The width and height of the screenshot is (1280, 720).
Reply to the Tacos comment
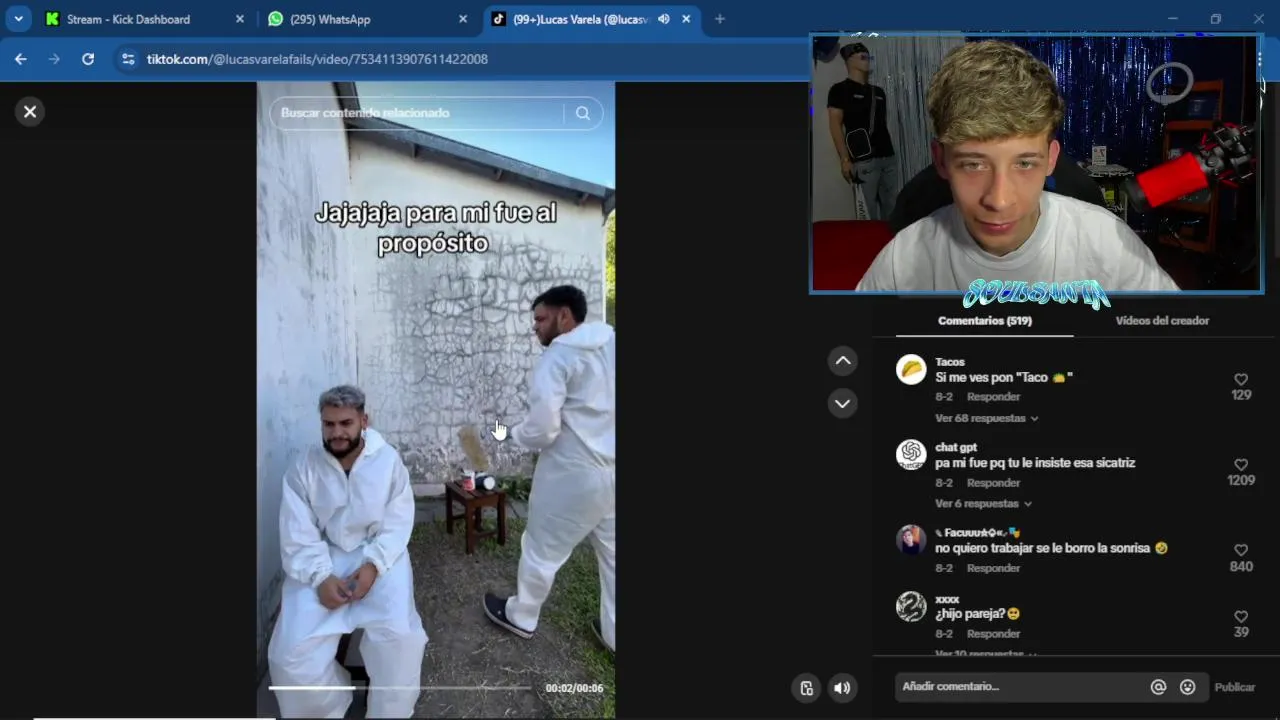(x=993, y=397)
